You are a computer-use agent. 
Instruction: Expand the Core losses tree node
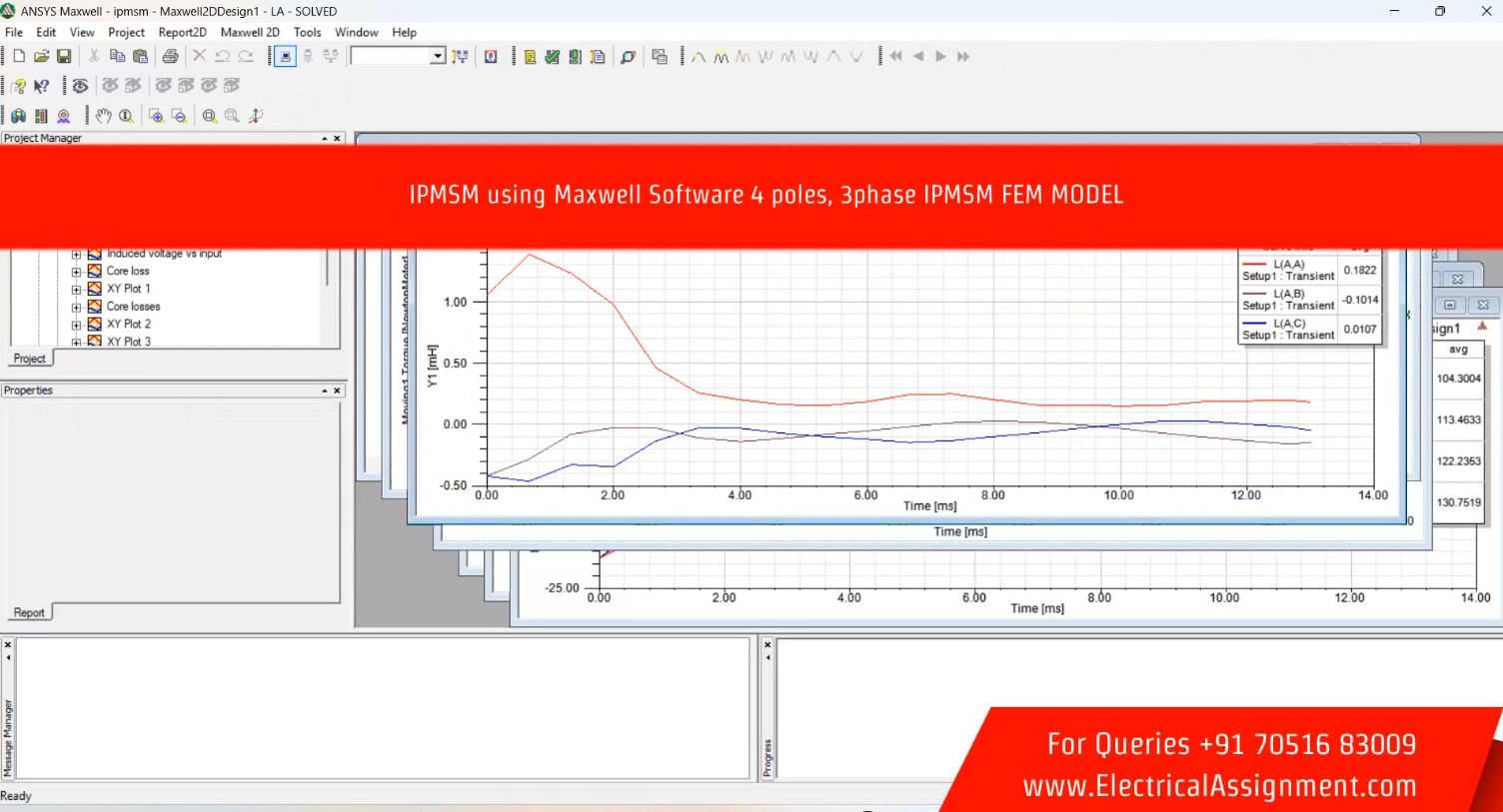[77, 308]
